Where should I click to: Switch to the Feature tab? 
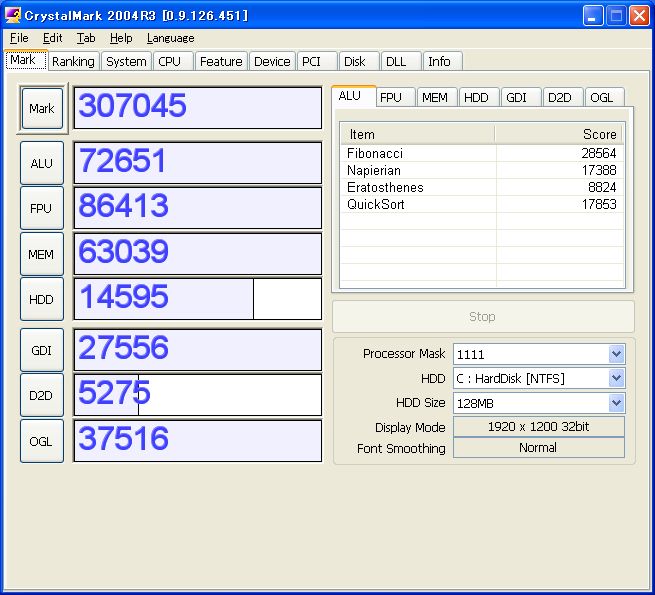221,61
